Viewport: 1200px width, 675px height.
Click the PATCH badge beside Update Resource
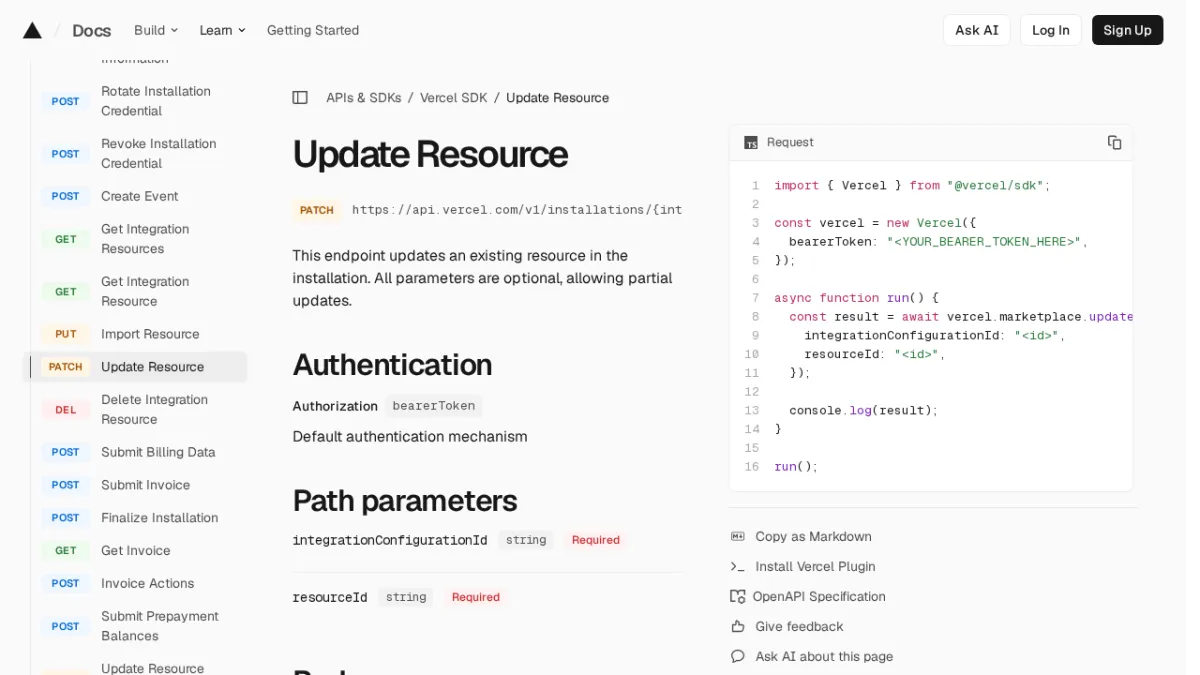click(x=66, y=367)
